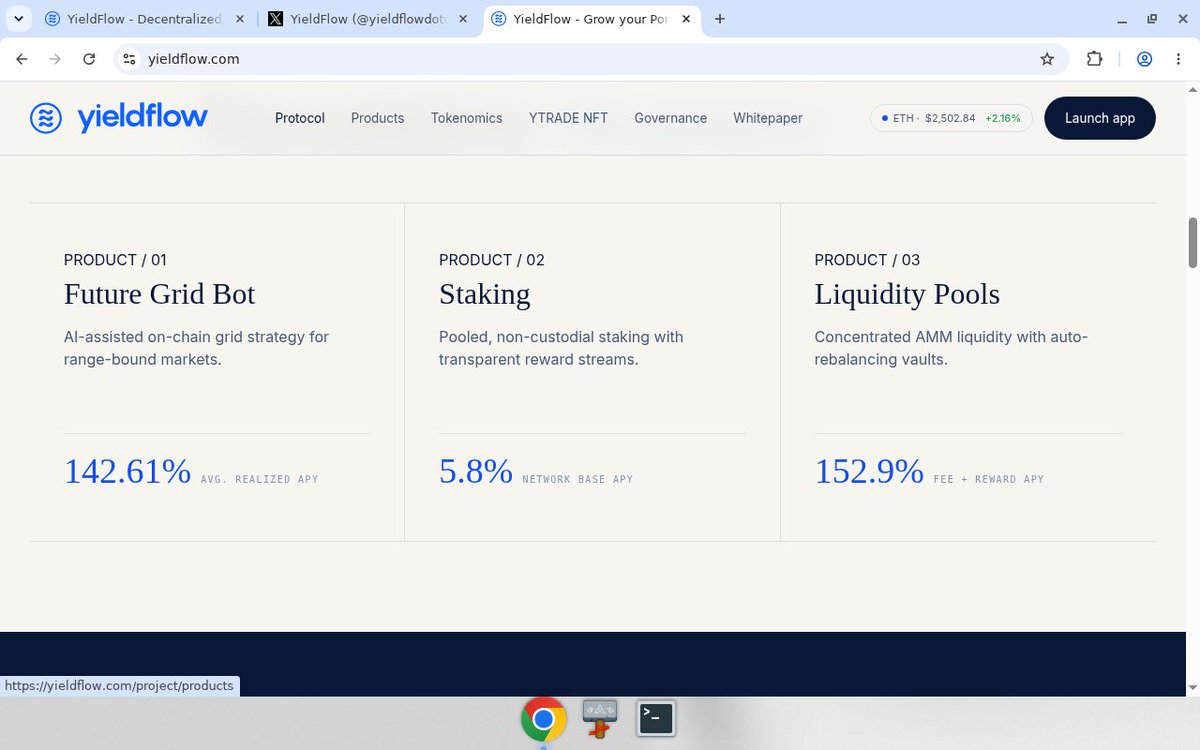Click the yieldflow wordmark text
1200x750 pixels.
(x=143, y=118)
